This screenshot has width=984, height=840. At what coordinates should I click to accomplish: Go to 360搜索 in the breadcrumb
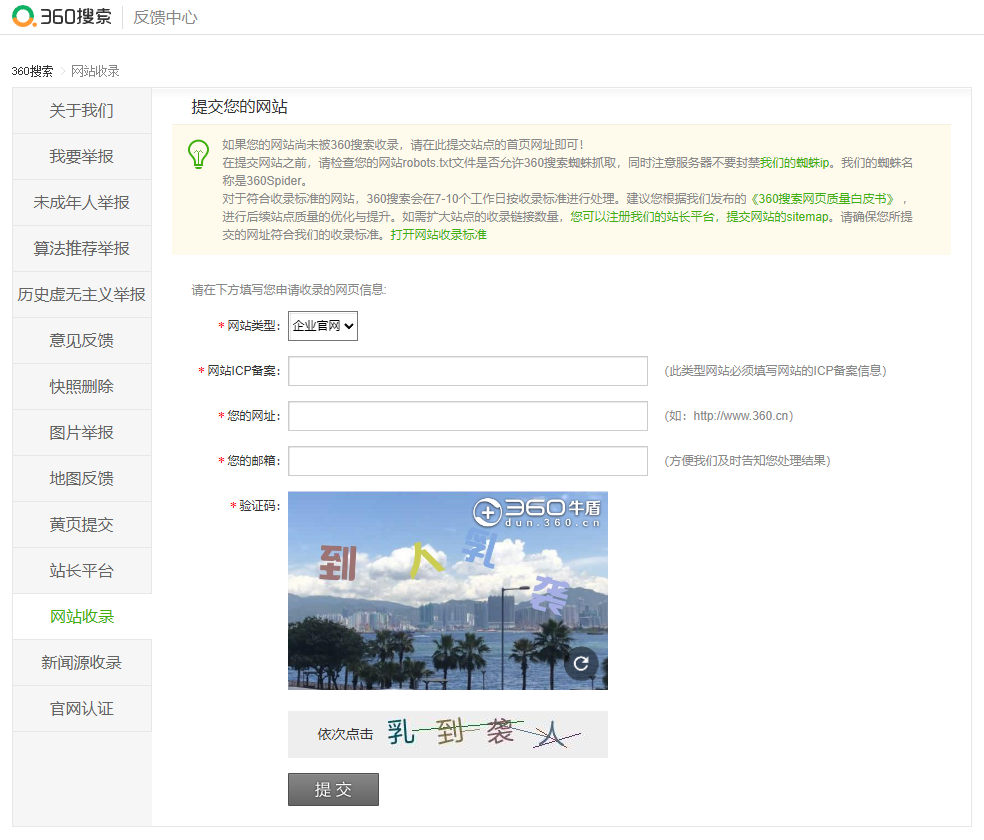click(32, 71)
